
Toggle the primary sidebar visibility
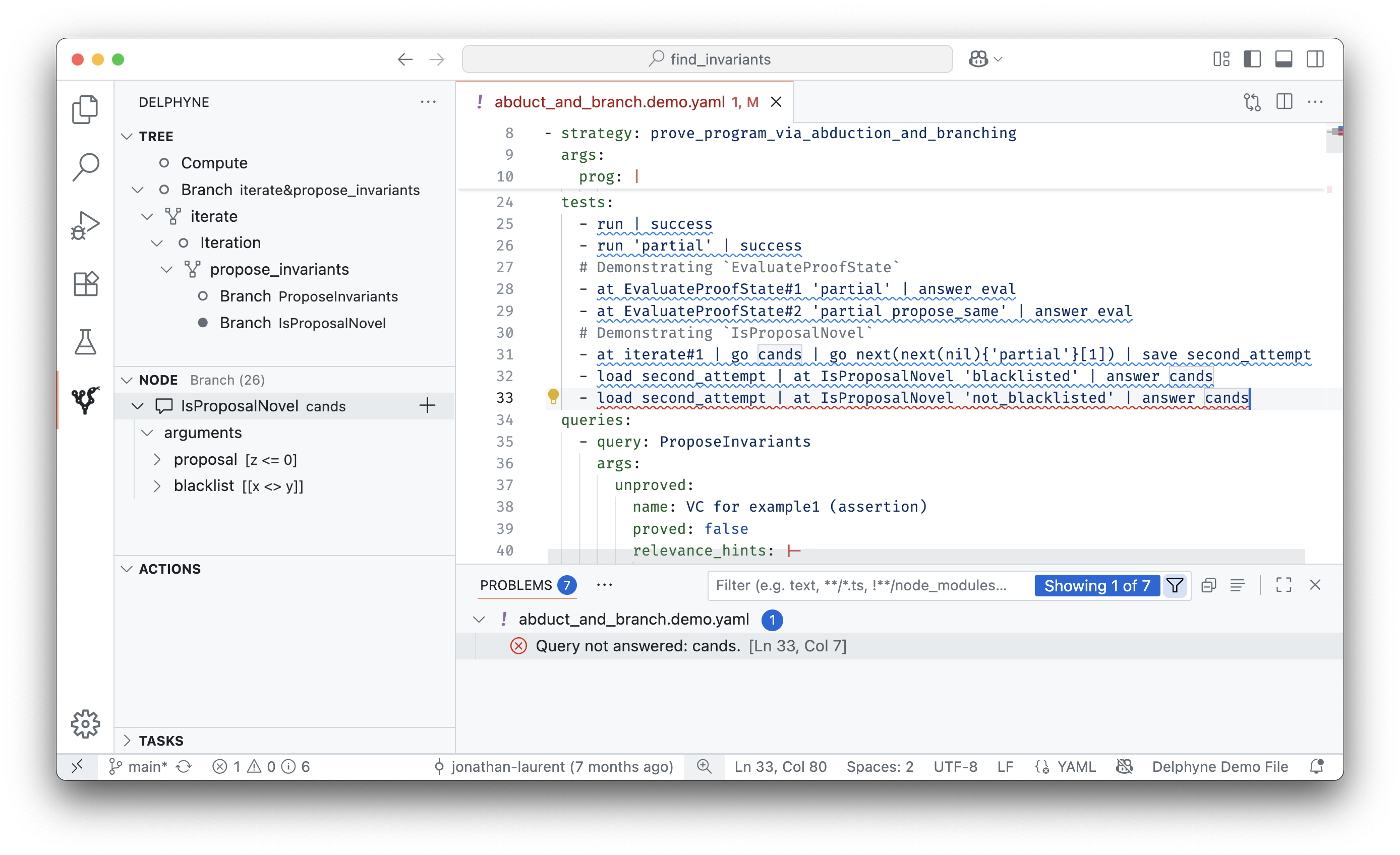point(1252,58)
